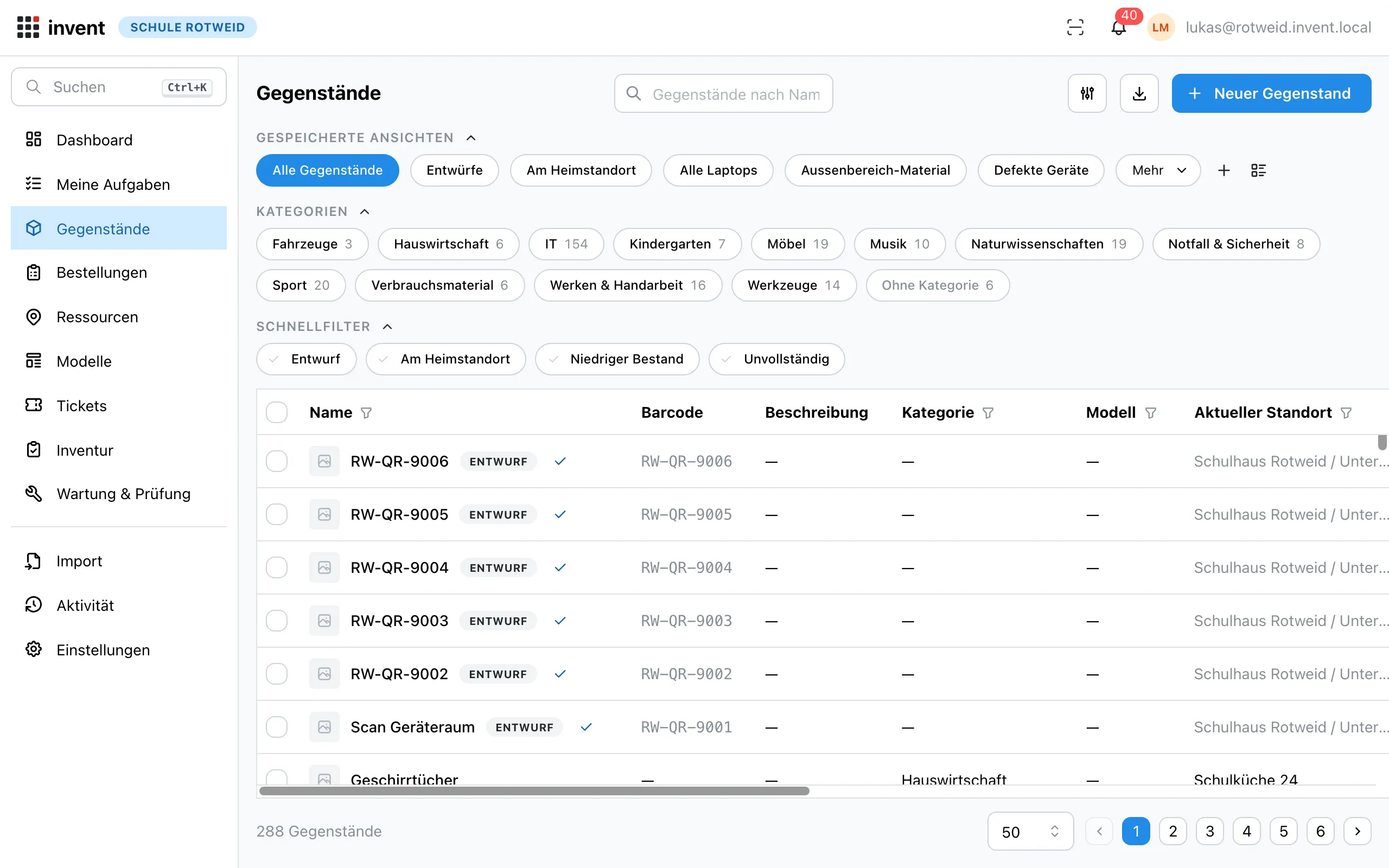
Task: Open notifications bell with 40 badge
Action: pyautogui.click(x=1119, y=27)
